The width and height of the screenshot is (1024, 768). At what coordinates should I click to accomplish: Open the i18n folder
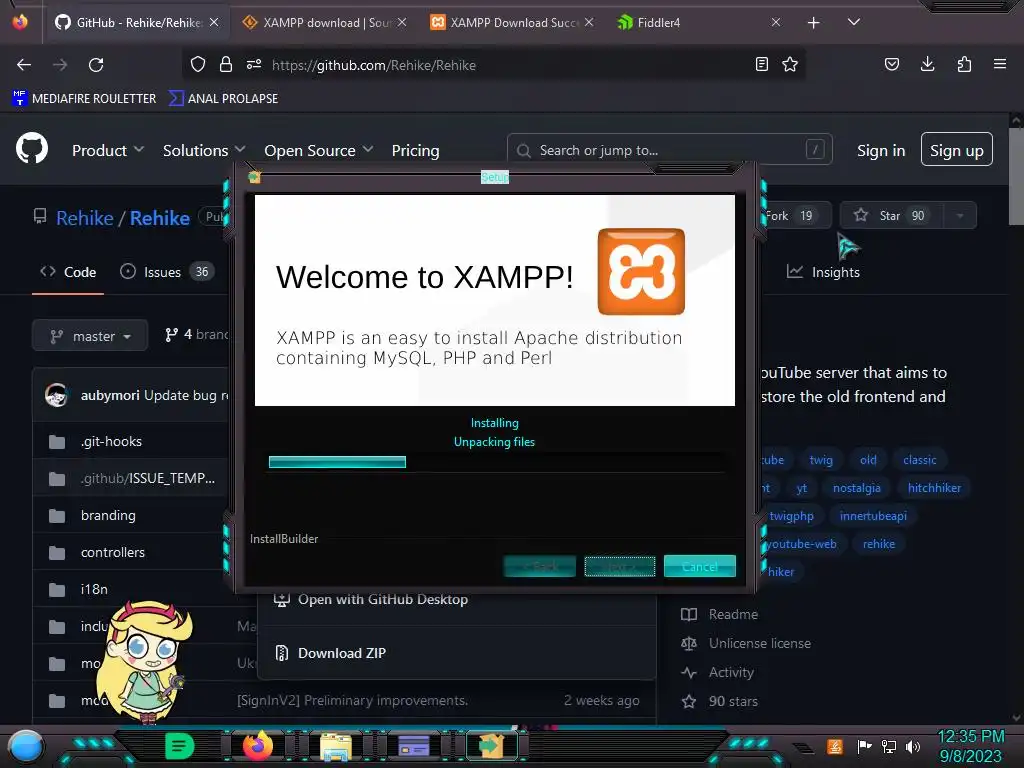pos(94,589)
